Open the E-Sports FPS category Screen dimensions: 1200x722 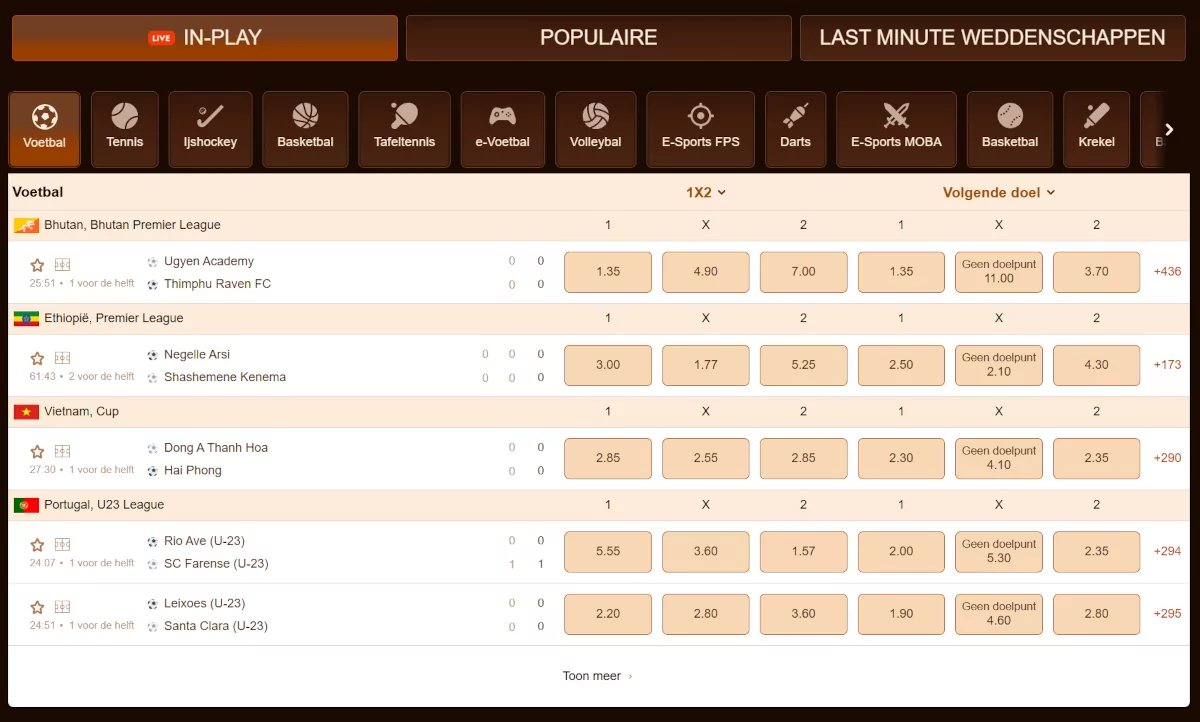(x=700, y=129)
